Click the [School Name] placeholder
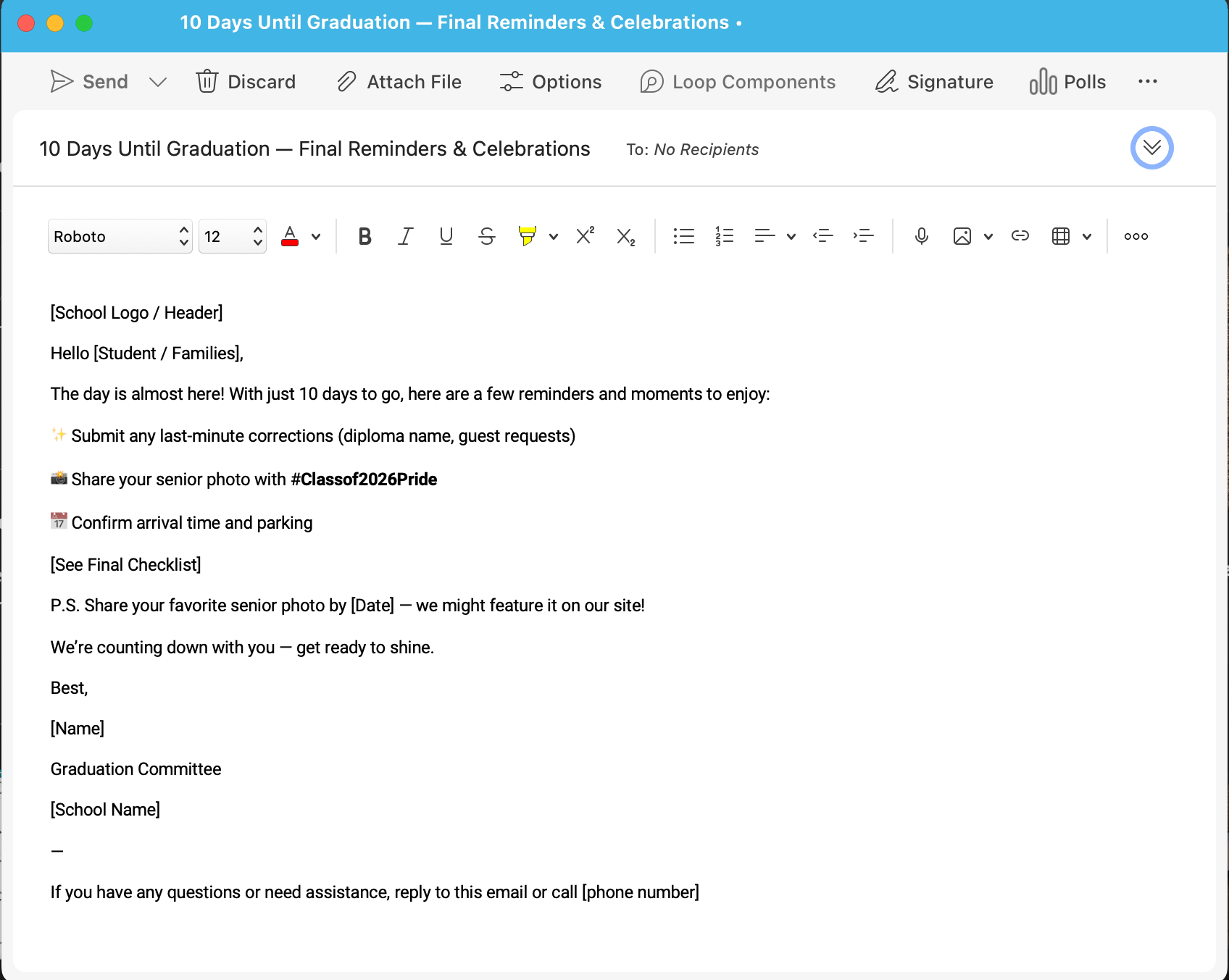Screen dimensions: 1229x980 pyautogui.click(x=105, y=810)
